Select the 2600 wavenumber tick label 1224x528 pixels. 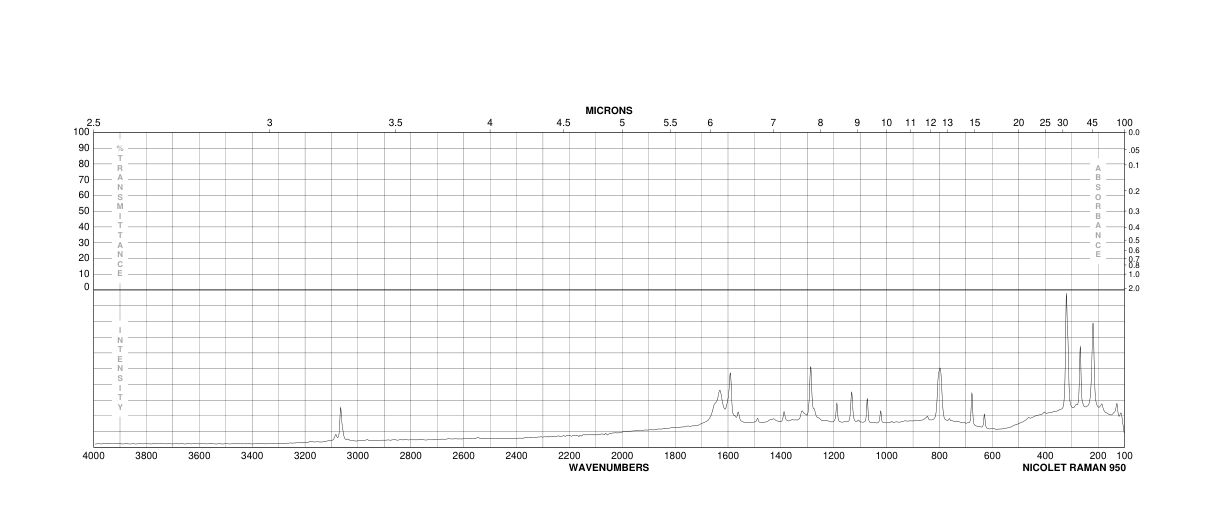(463, 456)
